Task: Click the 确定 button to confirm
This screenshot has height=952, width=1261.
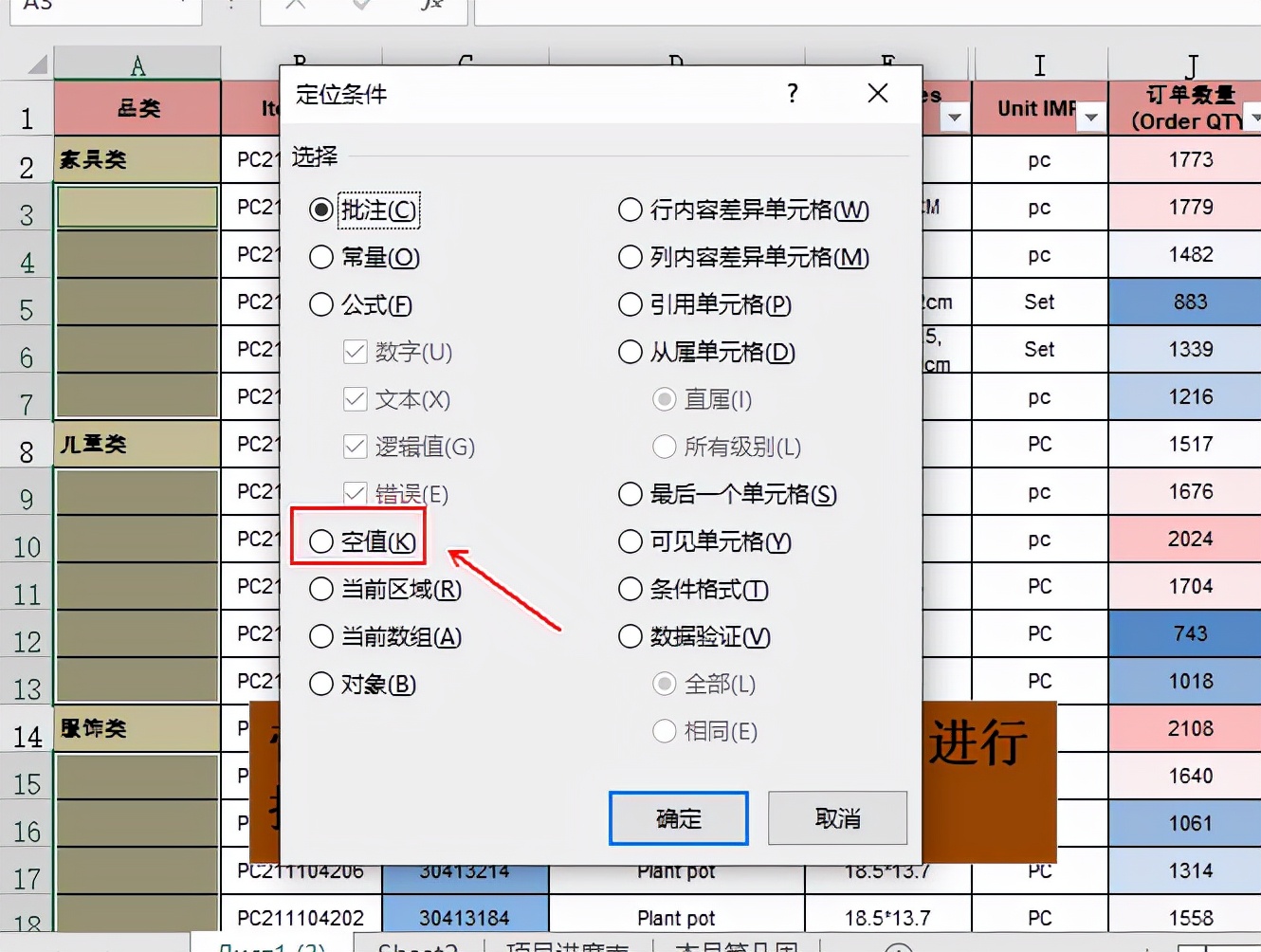Action: click(677, 817)
